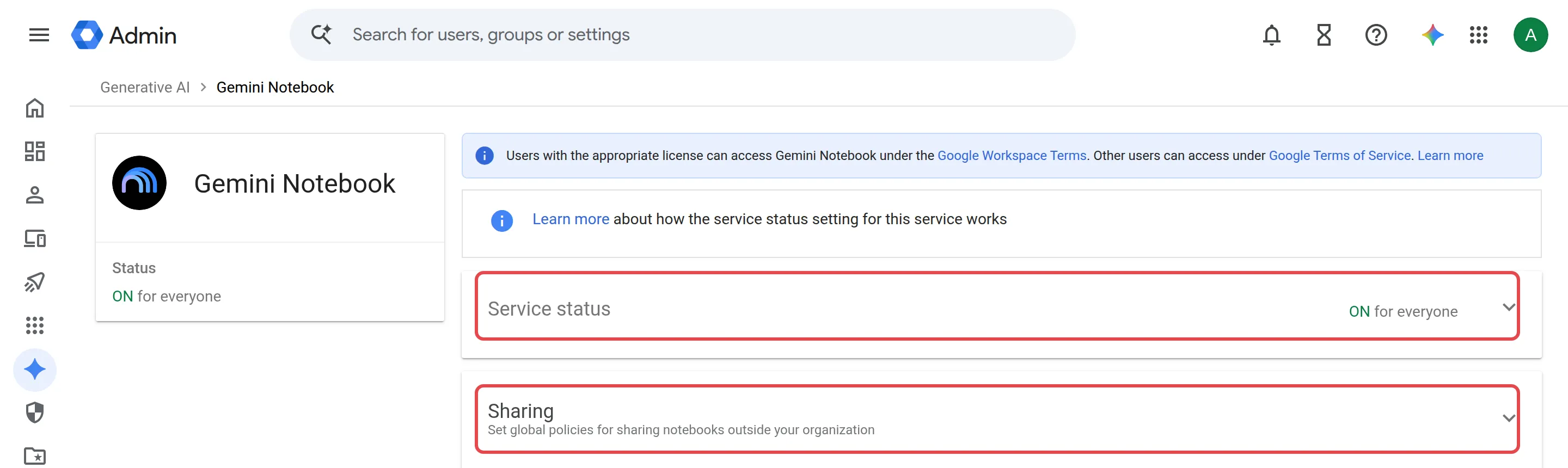Click the Status label in left card
1568x468 pixels.
[x=134, y=268]
